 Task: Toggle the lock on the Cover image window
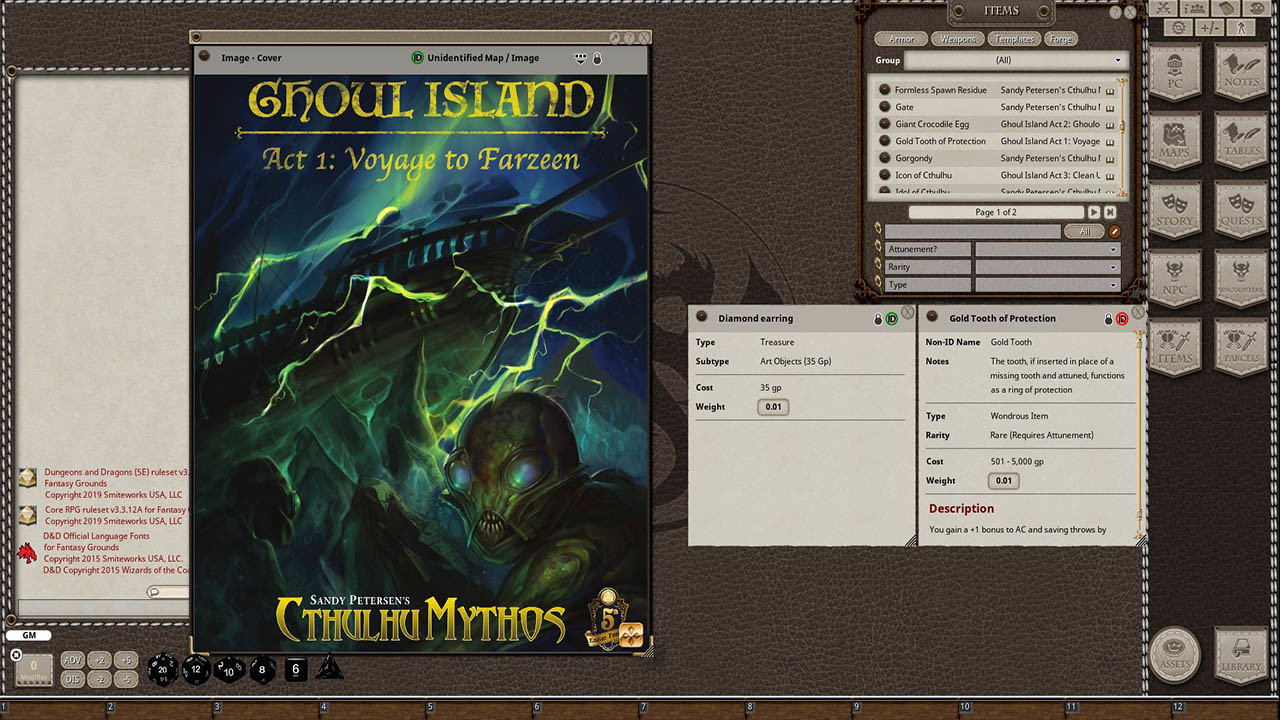click(597, 58)
